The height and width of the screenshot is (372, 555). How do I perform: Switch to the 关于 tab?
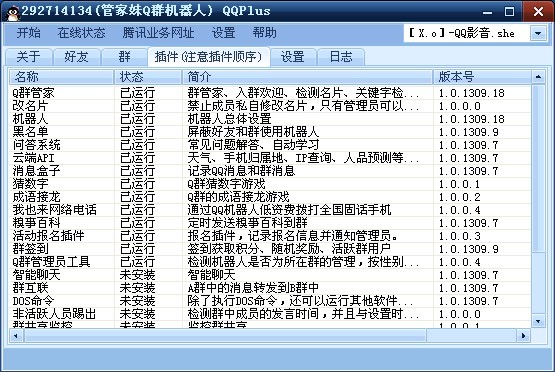[28, 57]
